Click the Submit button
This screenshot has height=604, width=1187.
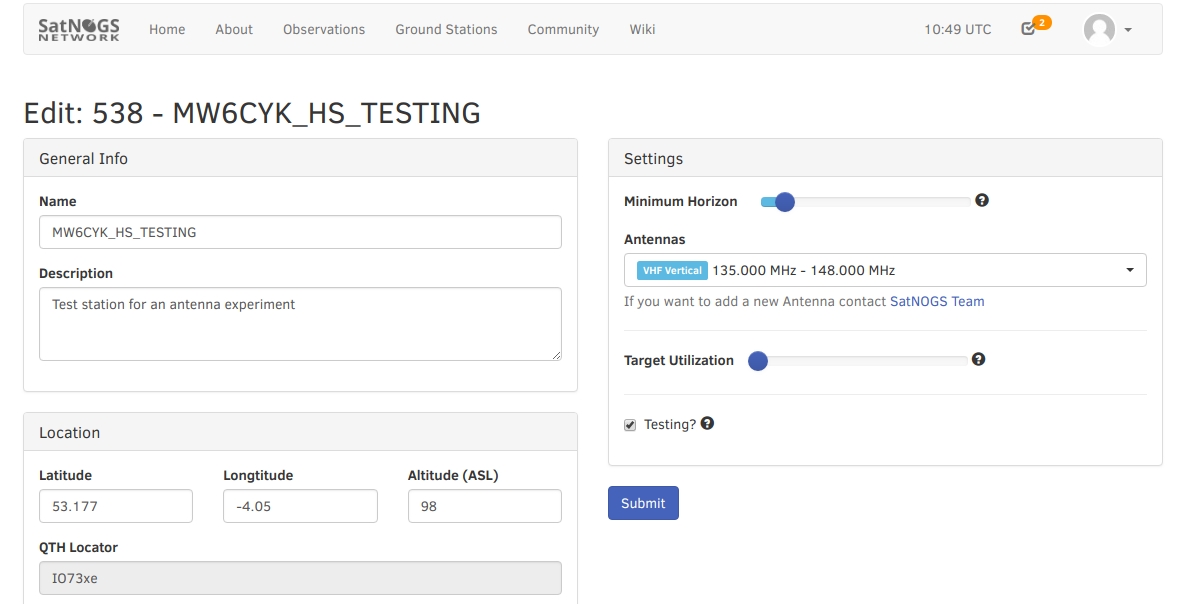pyautogui.click(x=643, y=503)
